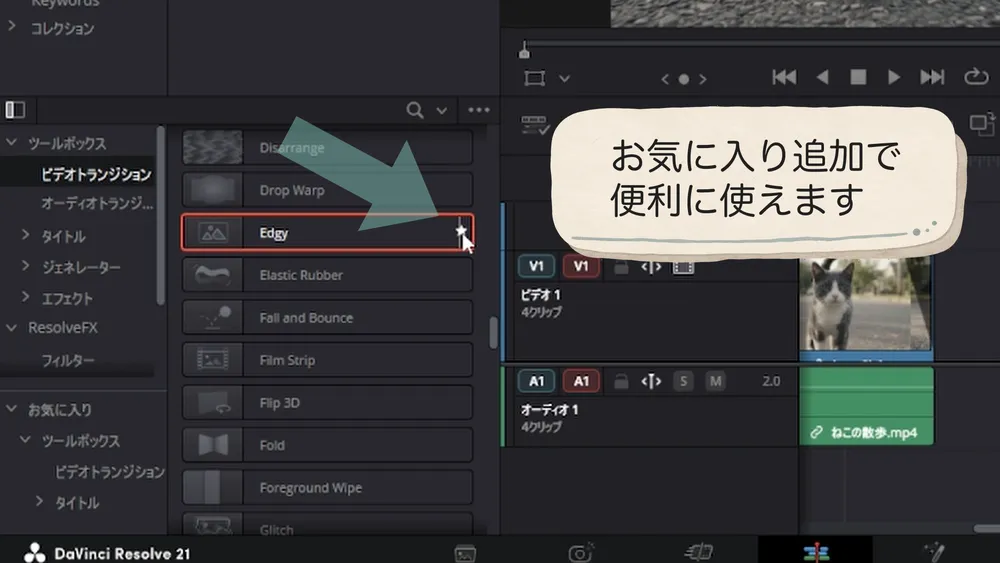The height and width of the screenshot is (563, 1000).
Task: Go to last frame button
Action: (x=932, y=77)
